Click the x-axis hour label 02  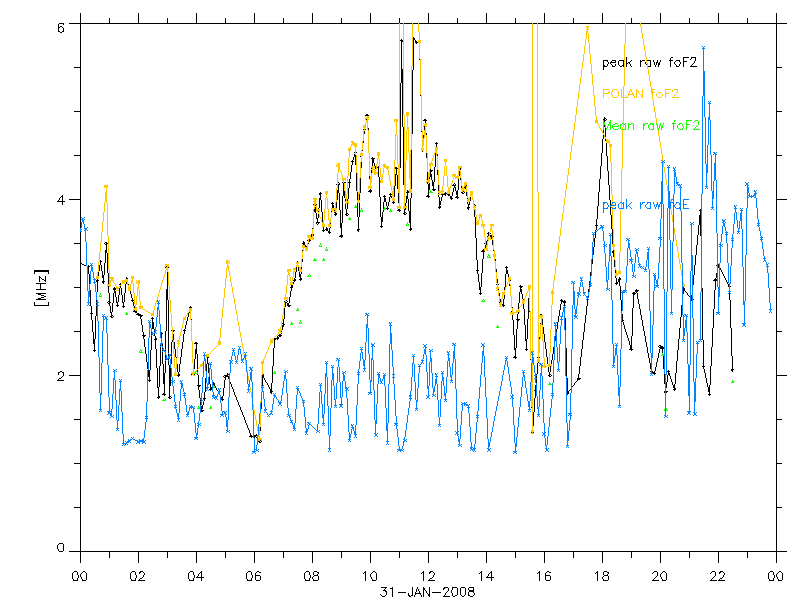pos(138,577)
